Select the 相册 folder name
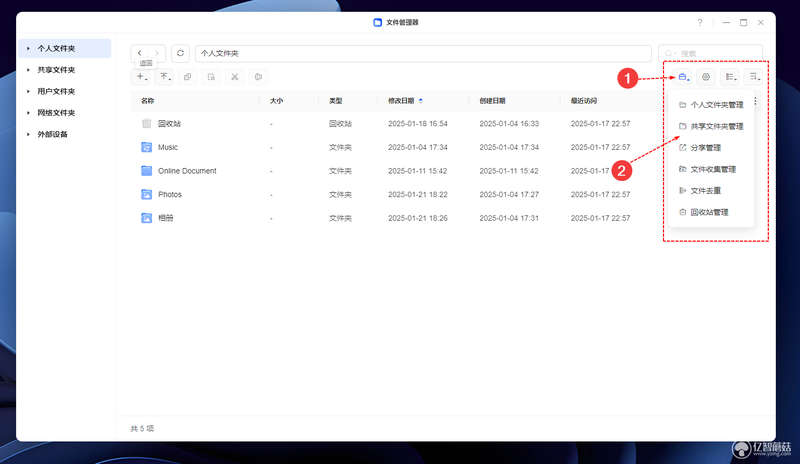 tap(166, 218)
